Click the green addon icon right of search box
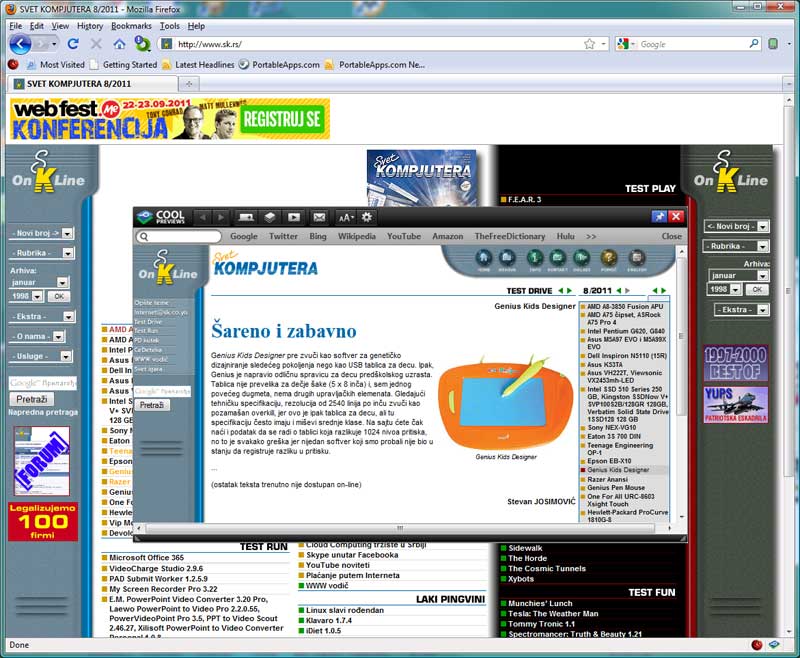The height and width of the screenshot is (658, 800). (x=773, y=44)
